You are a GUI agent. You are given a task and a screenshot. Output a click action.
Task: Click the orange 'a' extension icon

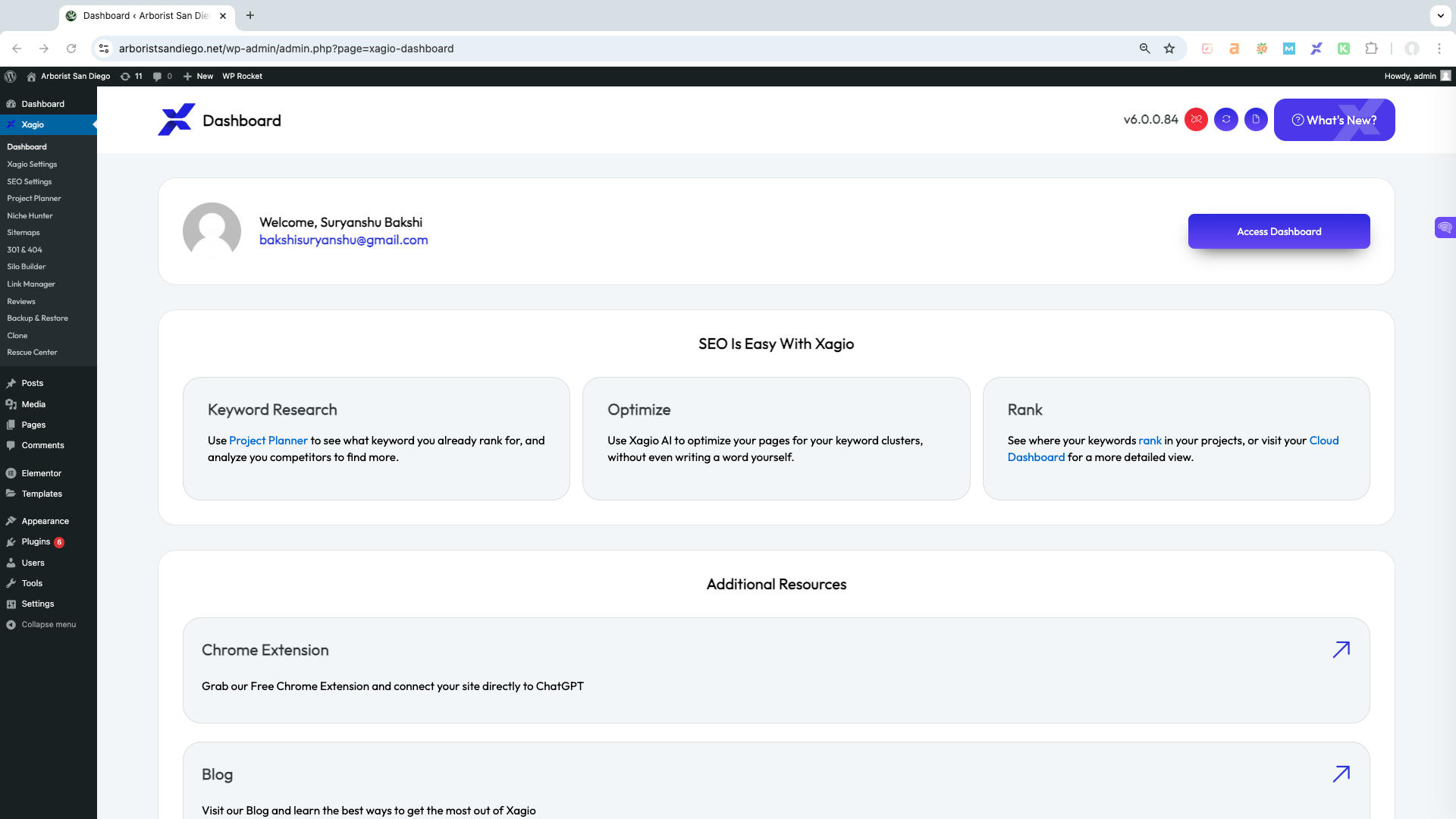[x=1235, y=49]
